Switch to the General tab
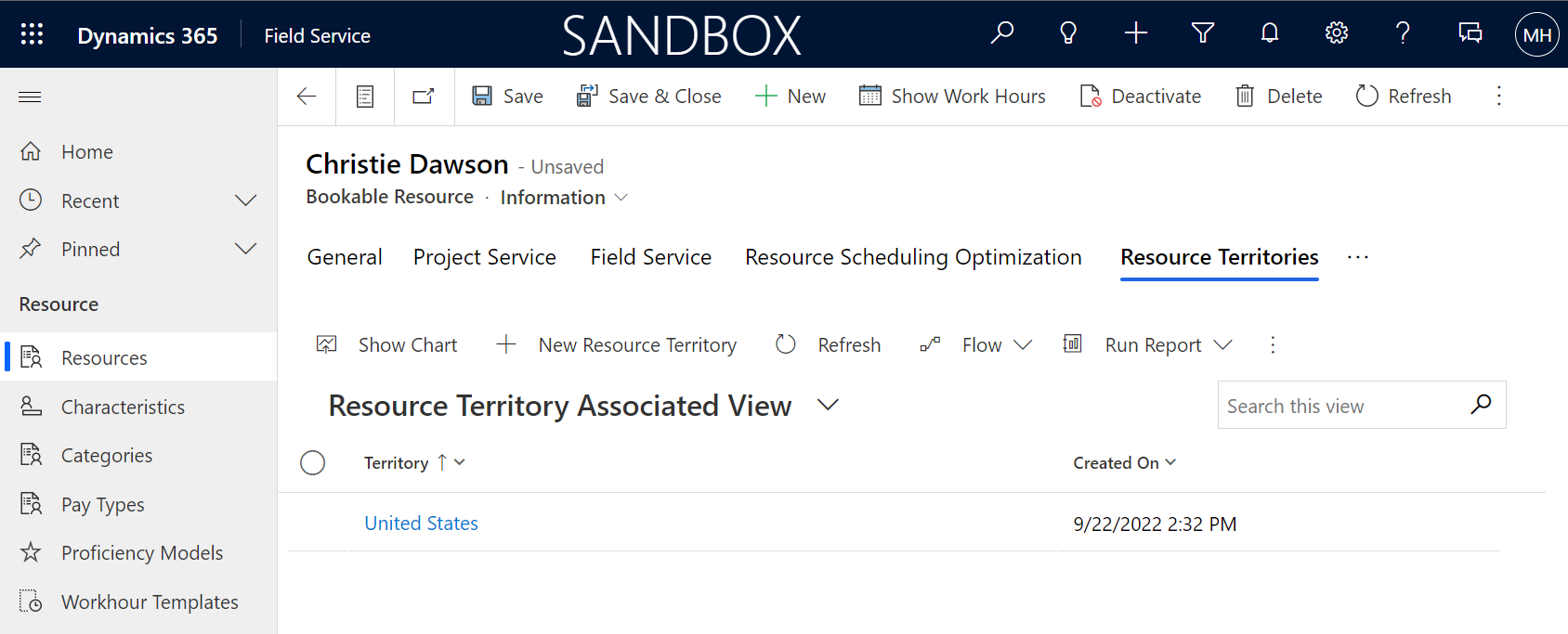 345,257
